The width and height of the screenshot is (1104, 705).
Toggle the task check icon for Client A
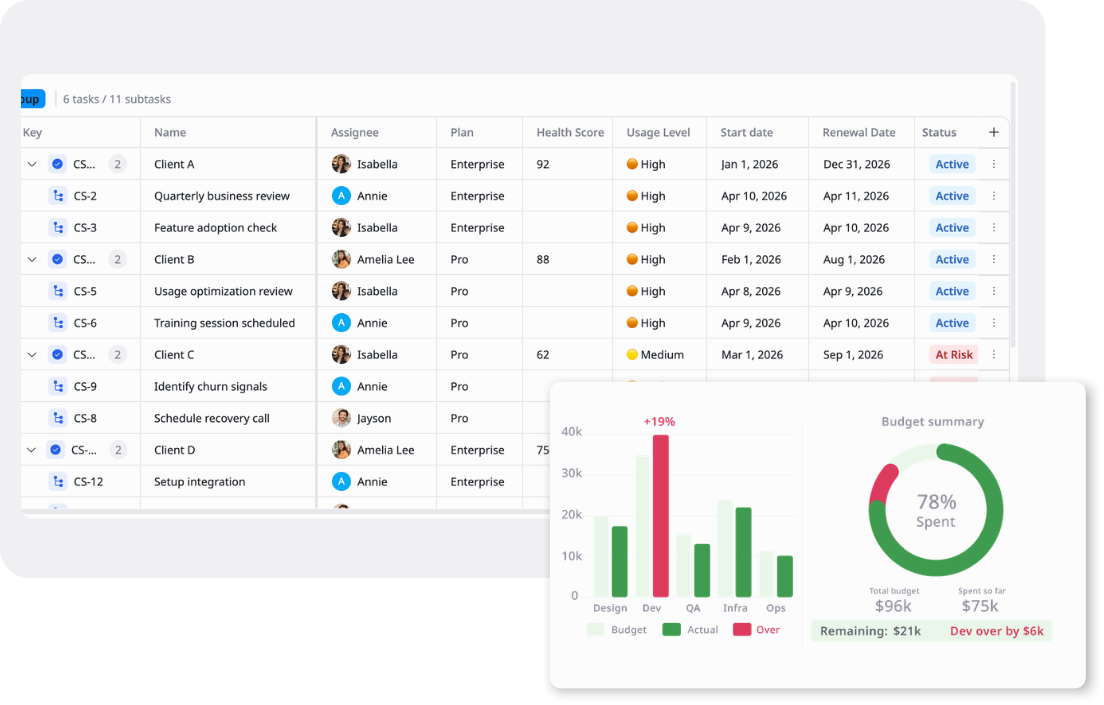pyautogui.click(x=57, y=164)
